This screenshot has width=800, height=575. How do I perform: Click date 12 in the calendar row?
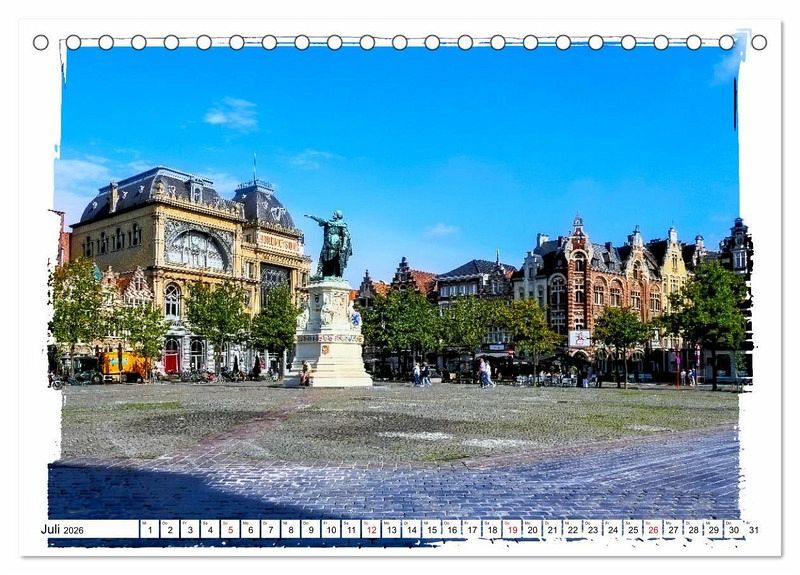[x=371, y=529]
